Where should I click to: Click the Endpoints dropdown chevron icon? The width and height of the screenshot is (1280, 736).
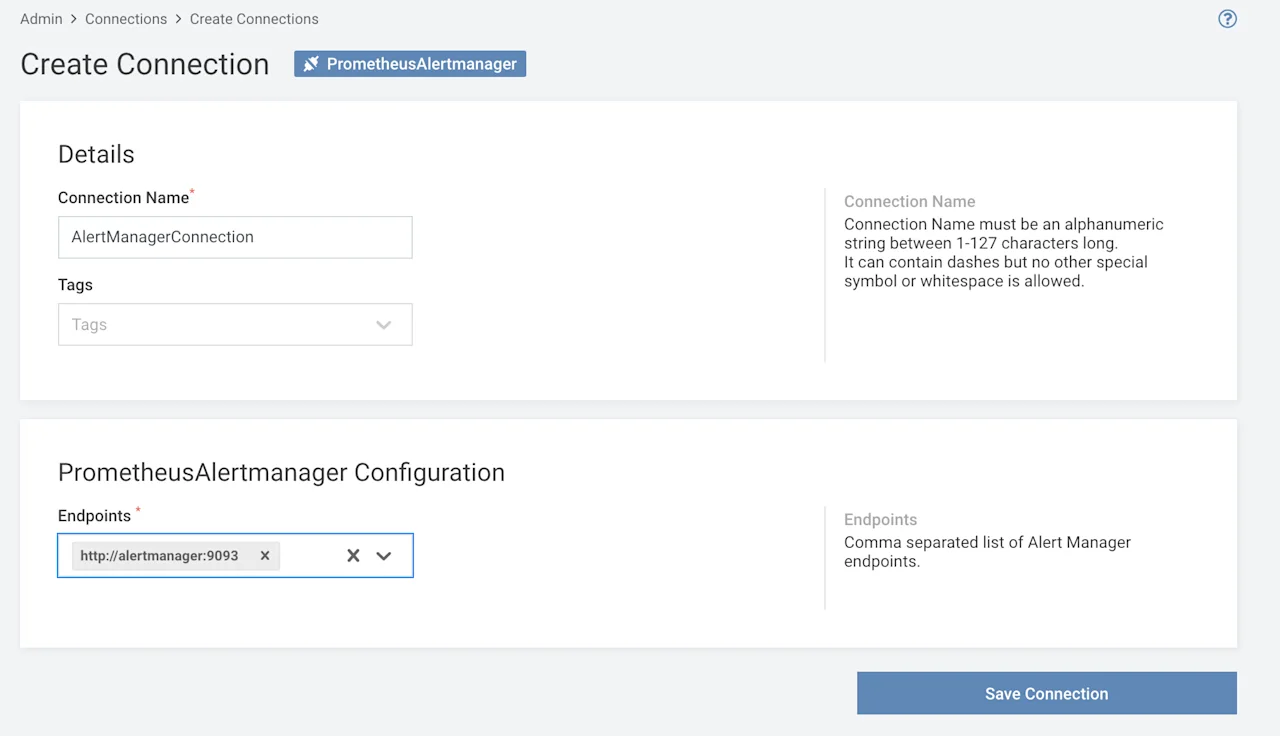pos(384,555)
